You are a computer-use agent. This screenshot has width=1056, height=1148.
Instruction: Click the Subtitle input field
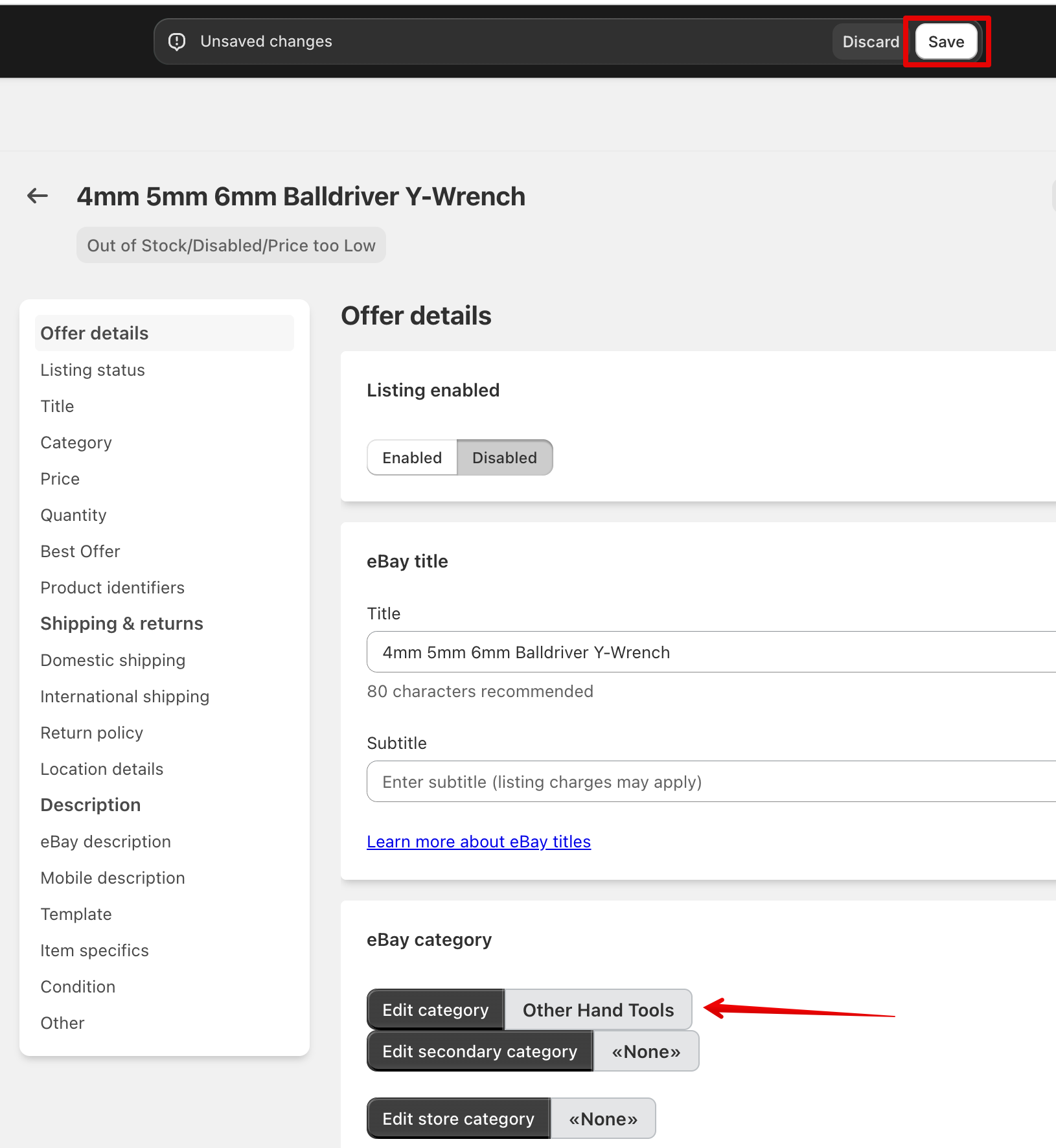click(711, 781)
